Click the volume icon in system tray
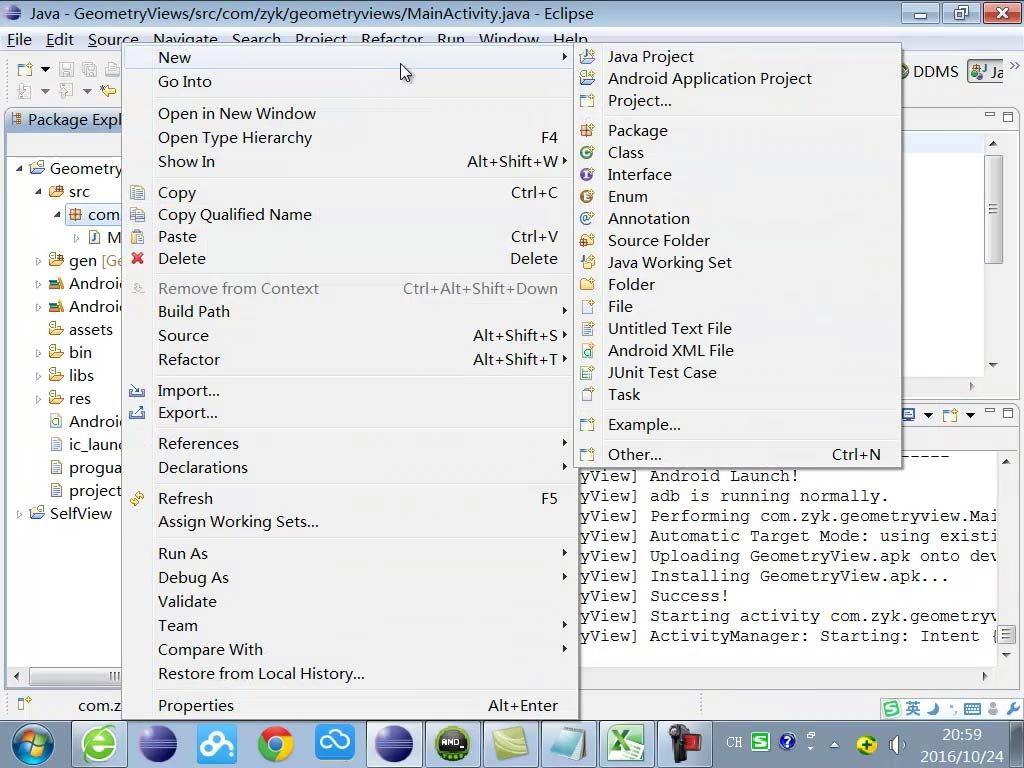1024x768 pixels. point(897,744)
